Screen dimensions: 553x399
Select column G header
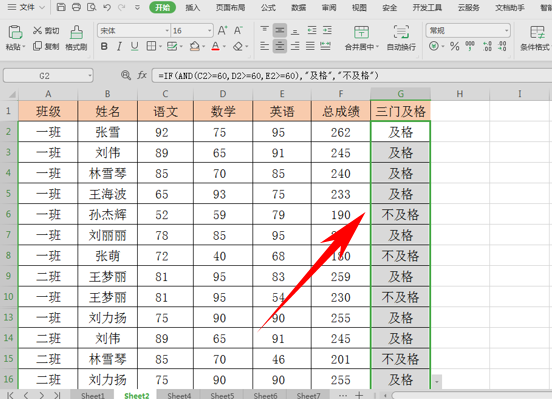[x=401, y=93]
